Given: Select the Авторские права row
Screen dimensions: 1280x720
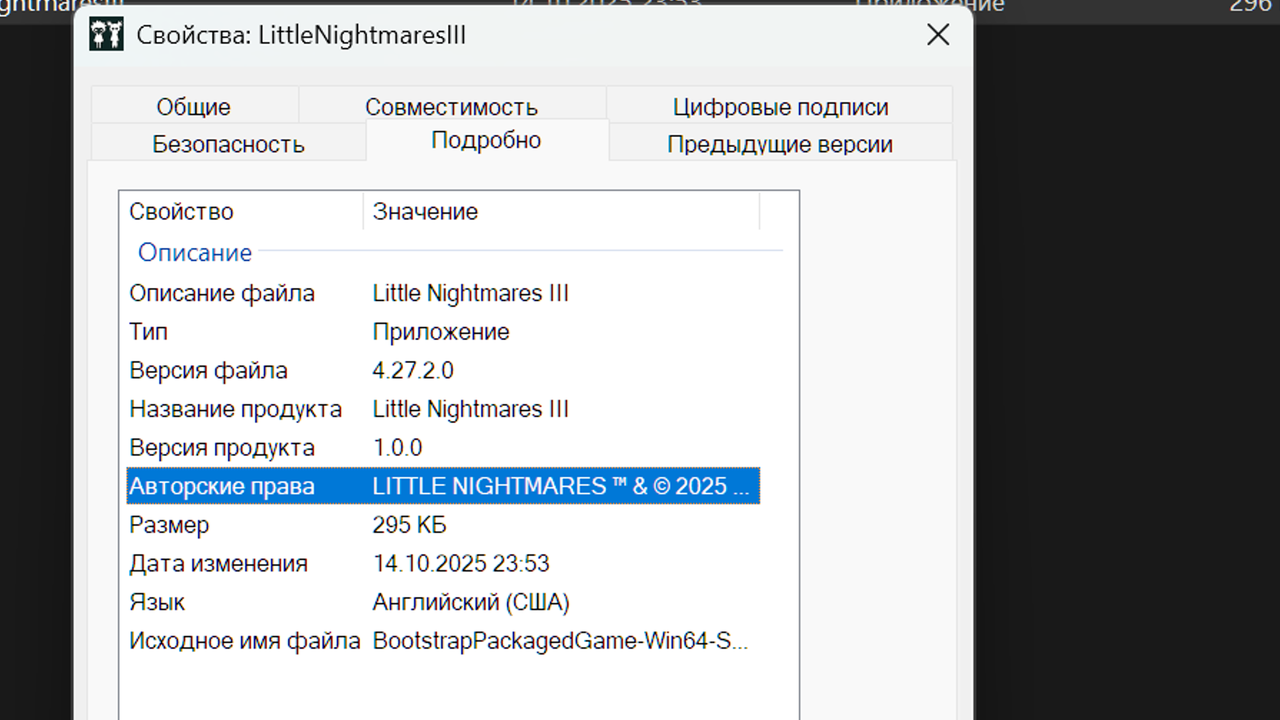Looking at the screenshot, I should tap(443, 486).
